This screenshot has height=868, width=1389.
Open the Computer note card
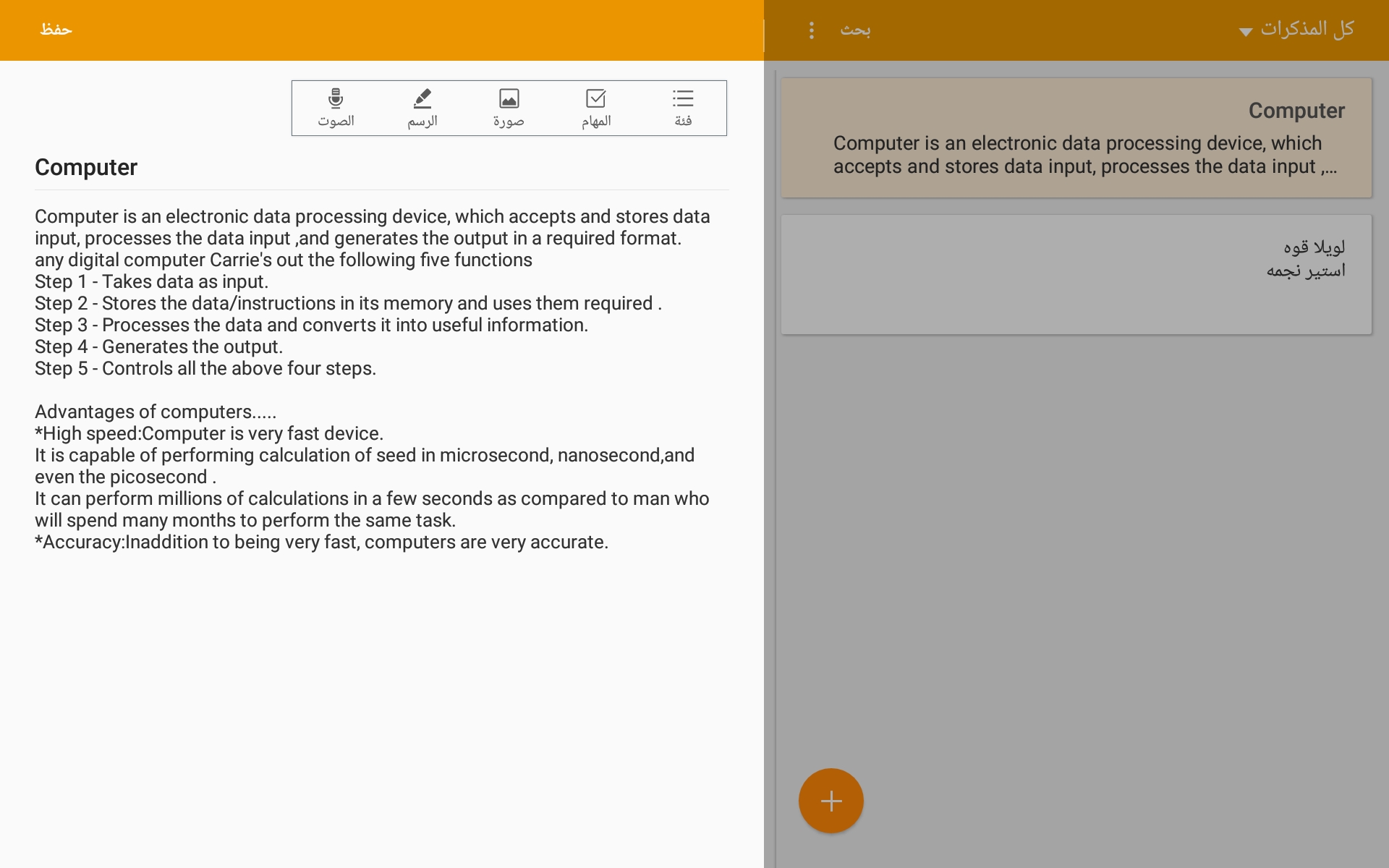click(1076, 138)
